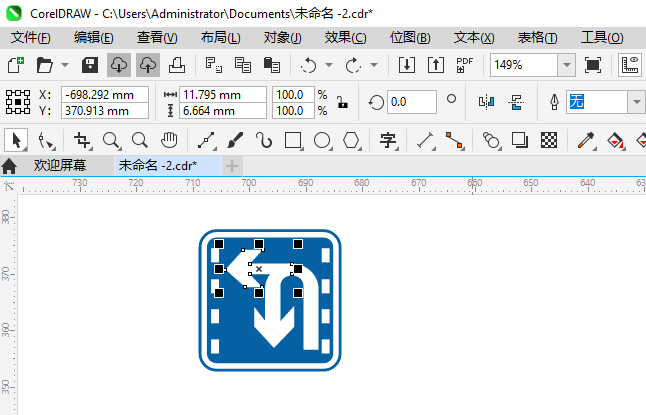Select the Freehand line tool
This screenshot has width=646, height=415.
(x=207, y=141)
